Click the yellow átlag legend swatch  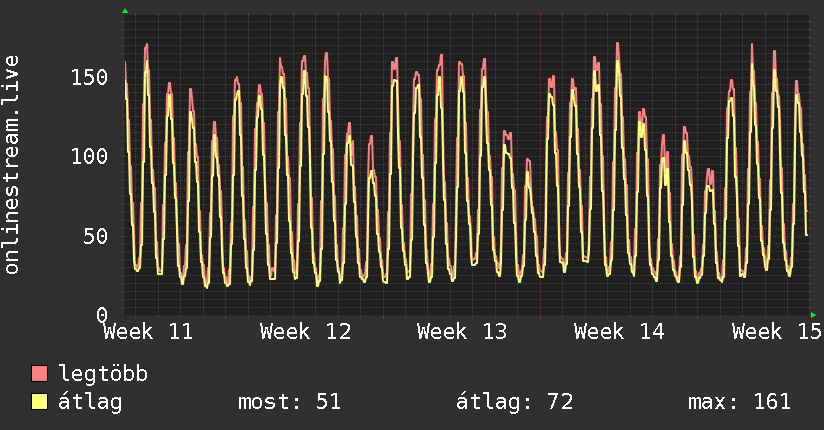tap(39, 401)
